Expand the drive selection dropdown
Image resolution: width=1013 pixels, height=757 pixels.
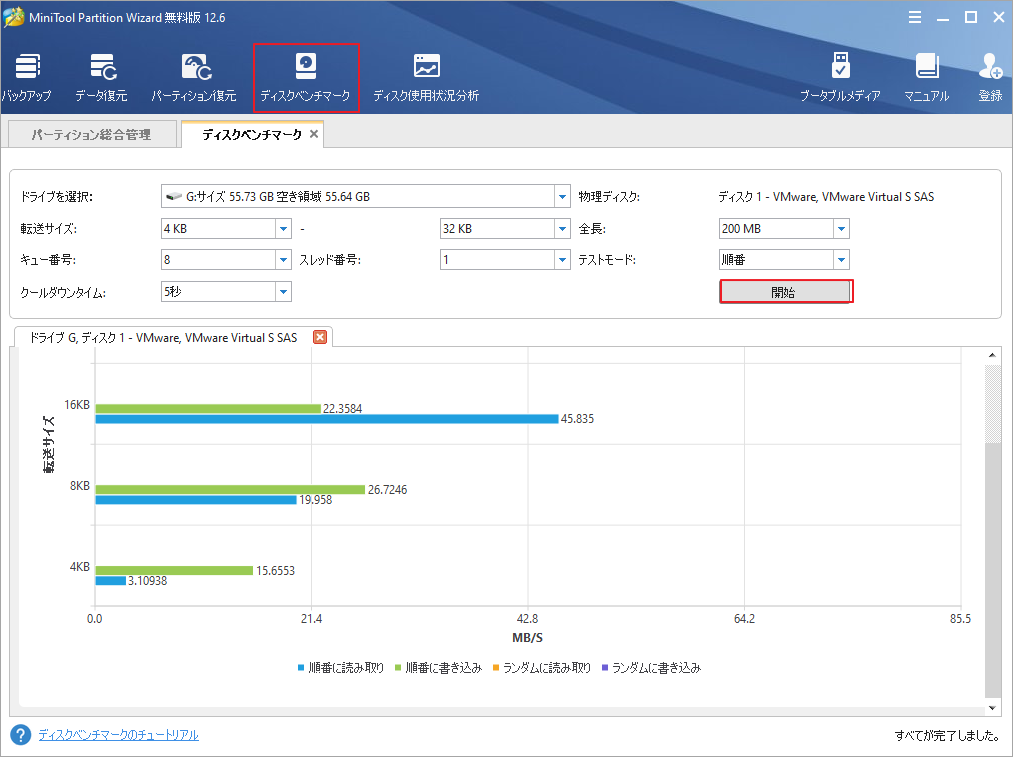coord(562,196)
